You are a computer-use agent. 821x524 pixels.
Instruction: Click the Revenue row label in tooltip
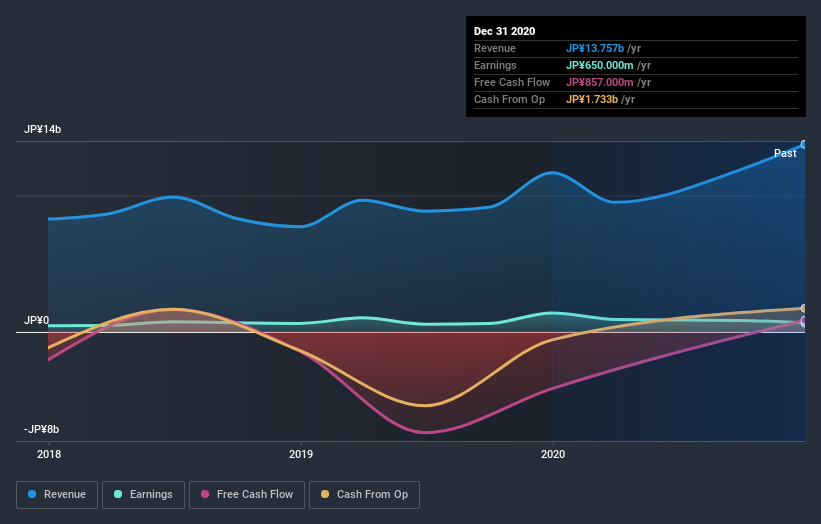click(495, 48)
